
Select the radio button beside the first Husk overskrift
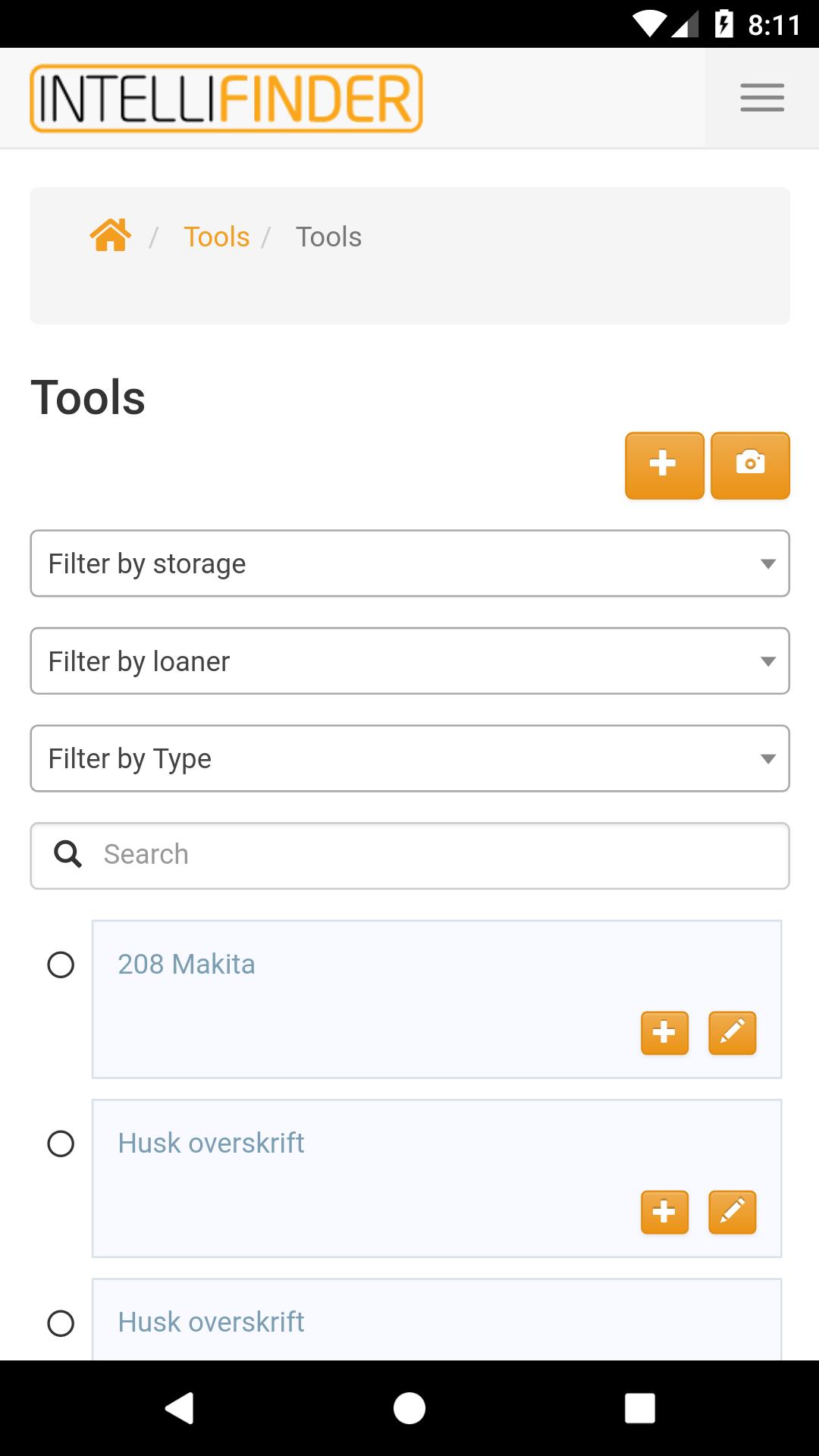tap(61, 1144)
